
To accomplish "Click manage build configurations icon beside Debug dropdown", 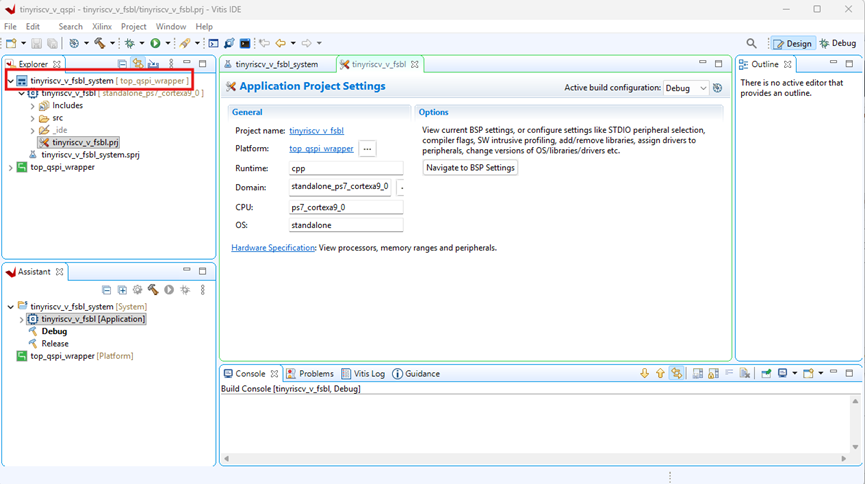I will click(717, 88).
